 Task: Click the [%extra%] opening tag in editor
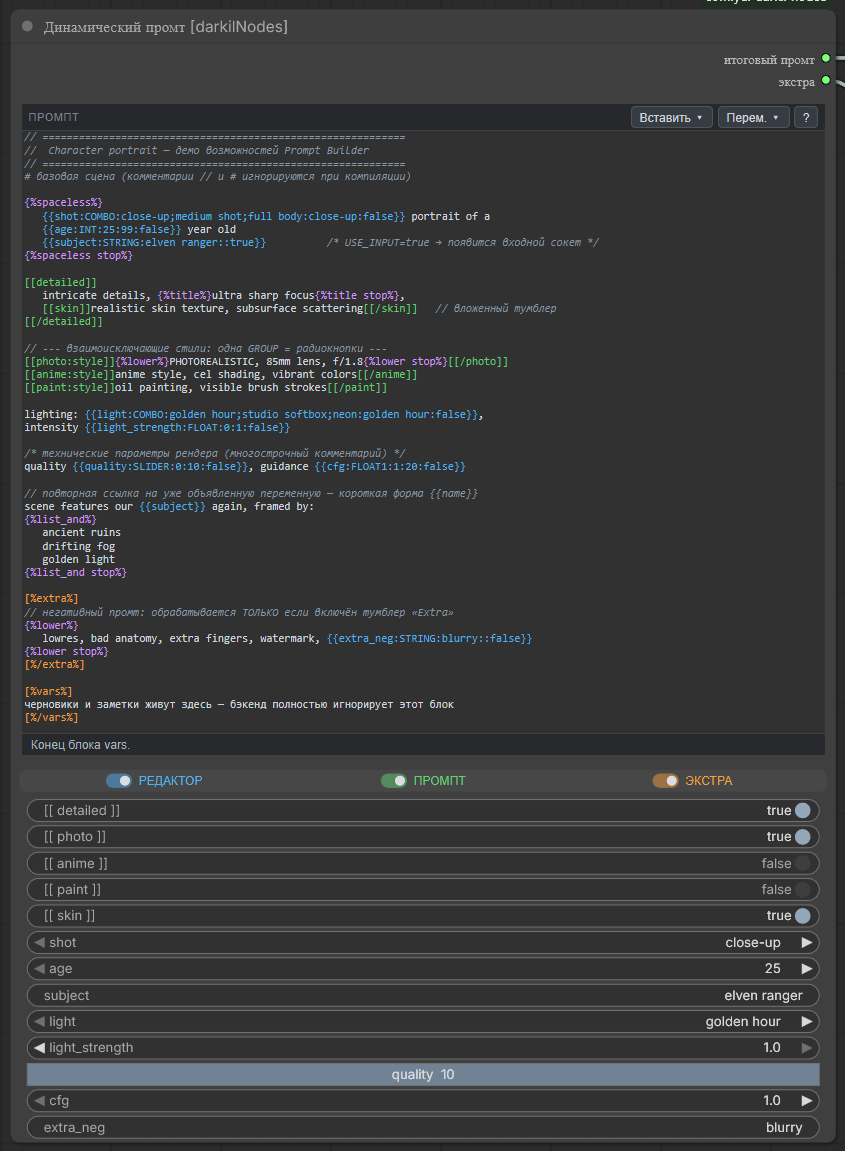click(x=51, y=598)
